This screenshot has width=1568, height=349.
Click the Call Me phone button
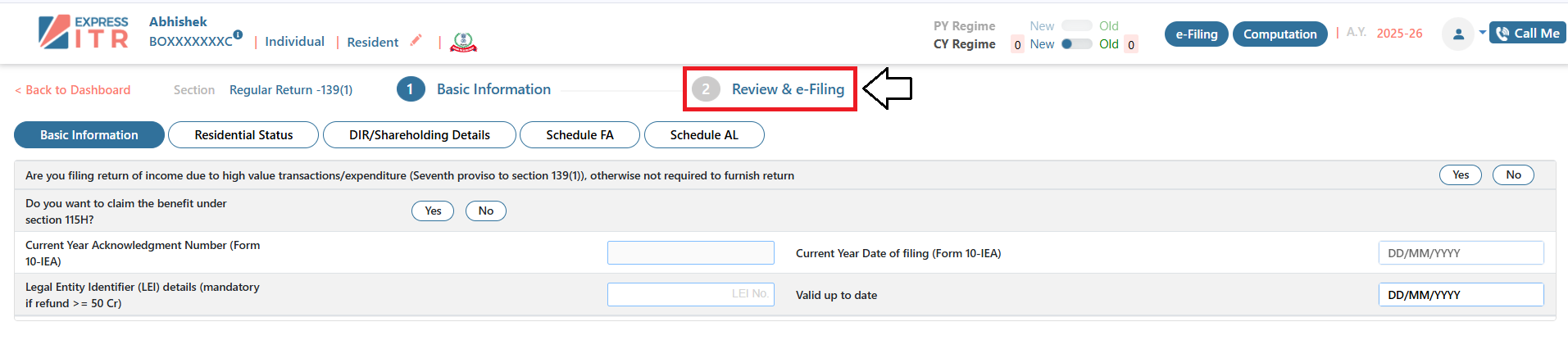tap(1528, 34)
